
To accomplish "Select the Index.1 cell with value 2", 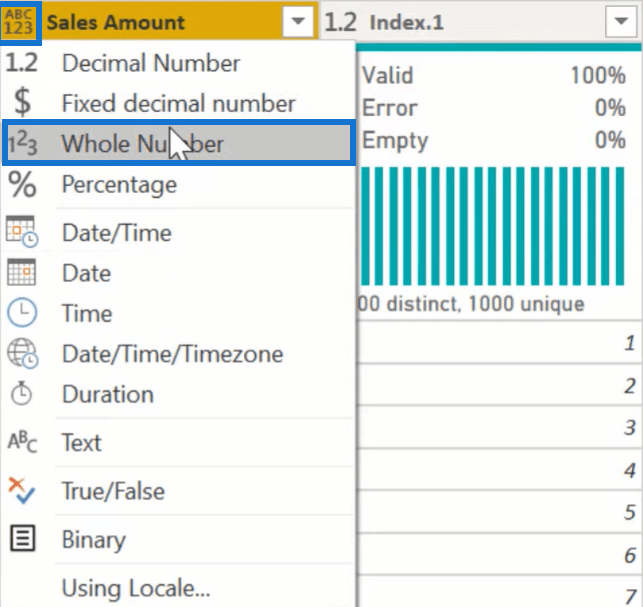I will [499, 385].
